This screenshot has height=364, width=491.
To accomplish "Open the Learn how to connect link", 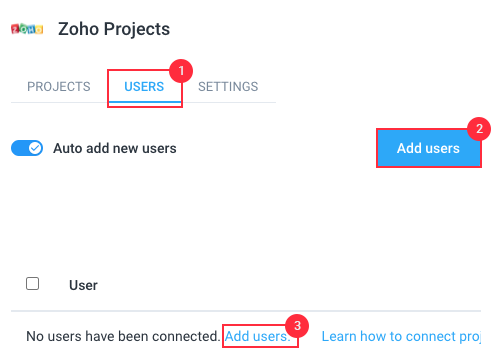I will (401, 336).
